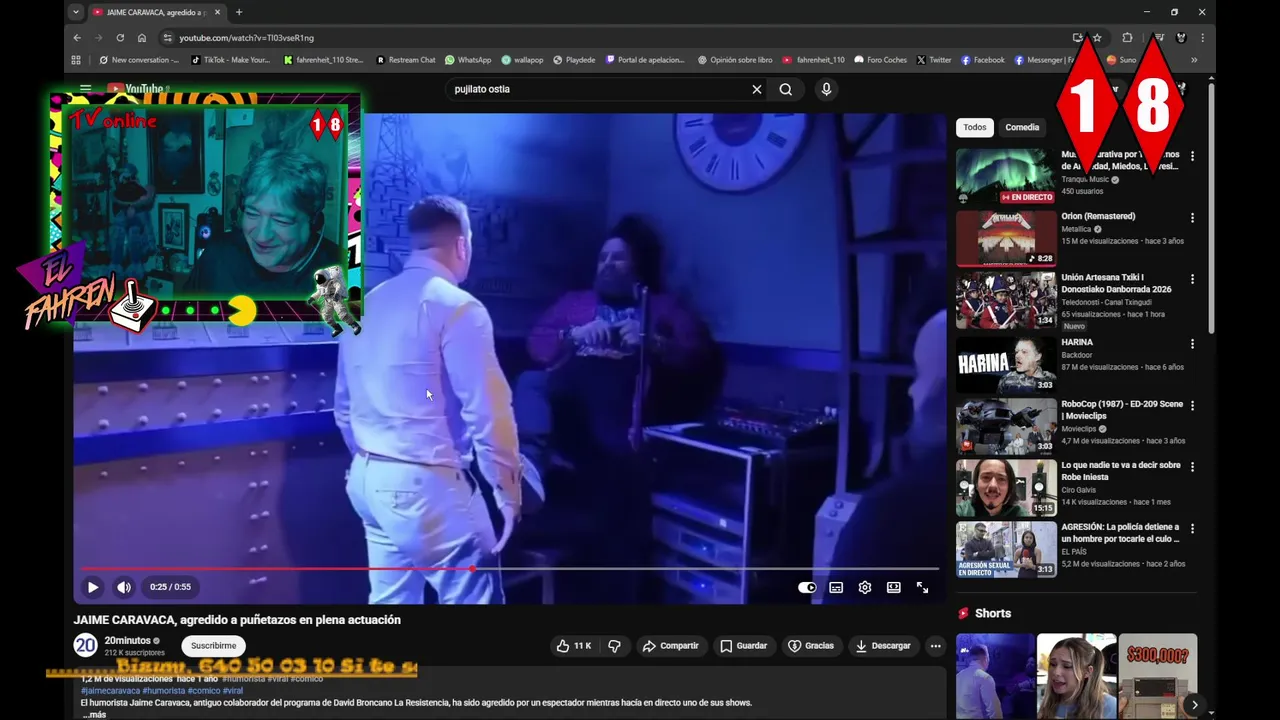Open the TikTok - Make Your bookmark

click(230, 60)
